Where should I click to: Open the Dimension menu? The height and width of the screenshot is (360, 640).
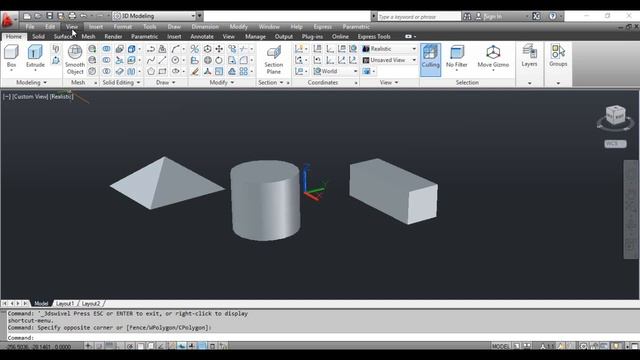click(205, 27)
